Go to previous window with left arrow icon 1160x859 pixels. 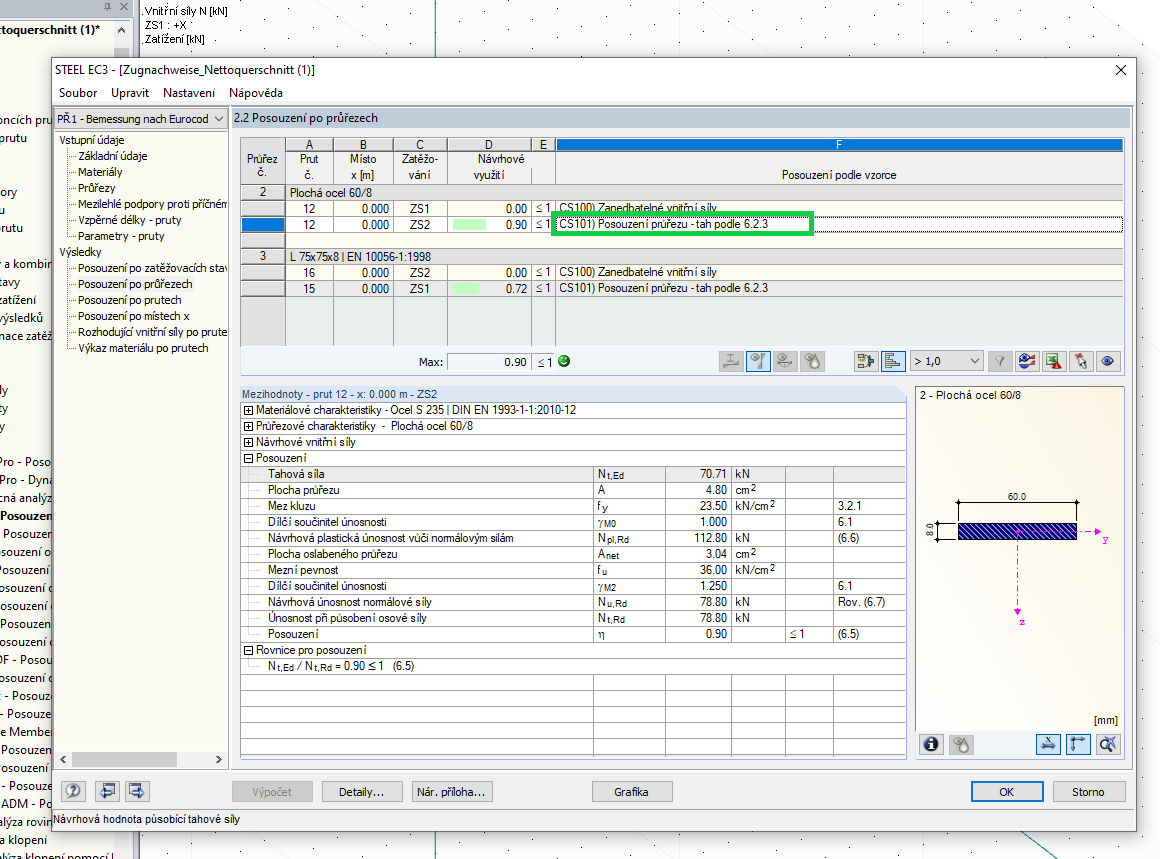pyautogui.click(x=107, y=791)
